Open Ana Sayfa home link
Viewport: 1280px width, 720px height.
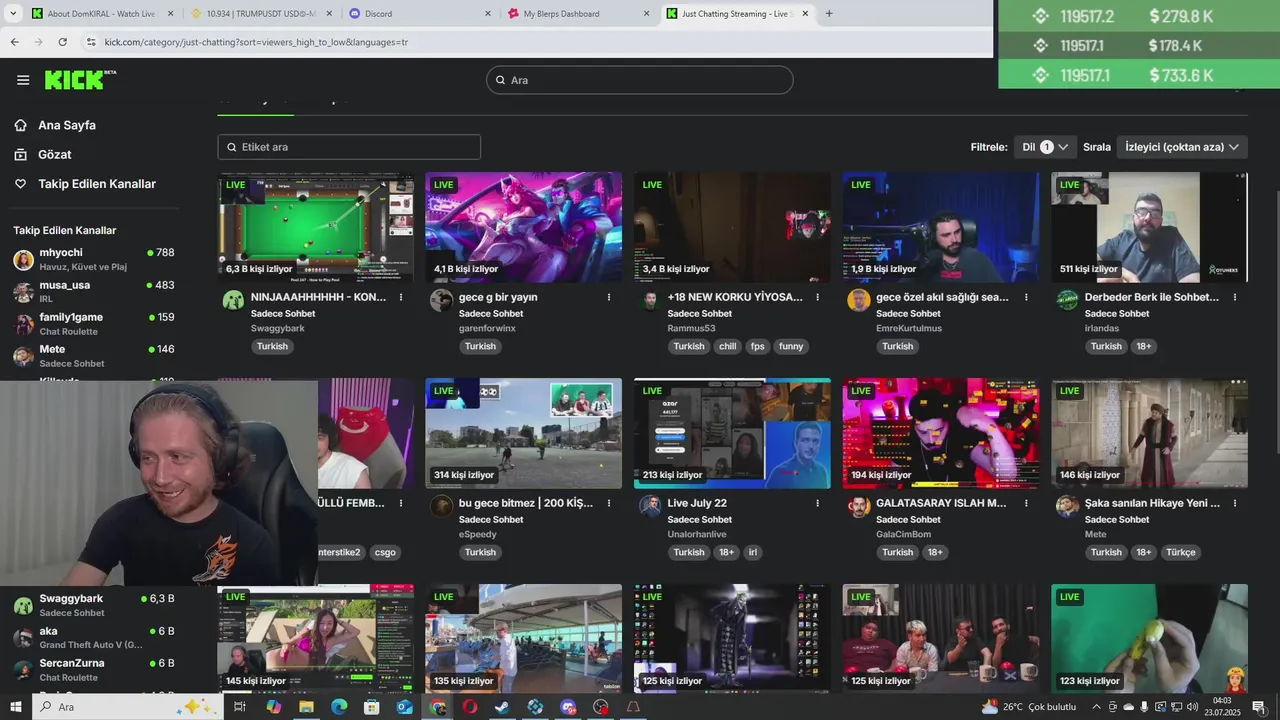click(x=66, y=125)
